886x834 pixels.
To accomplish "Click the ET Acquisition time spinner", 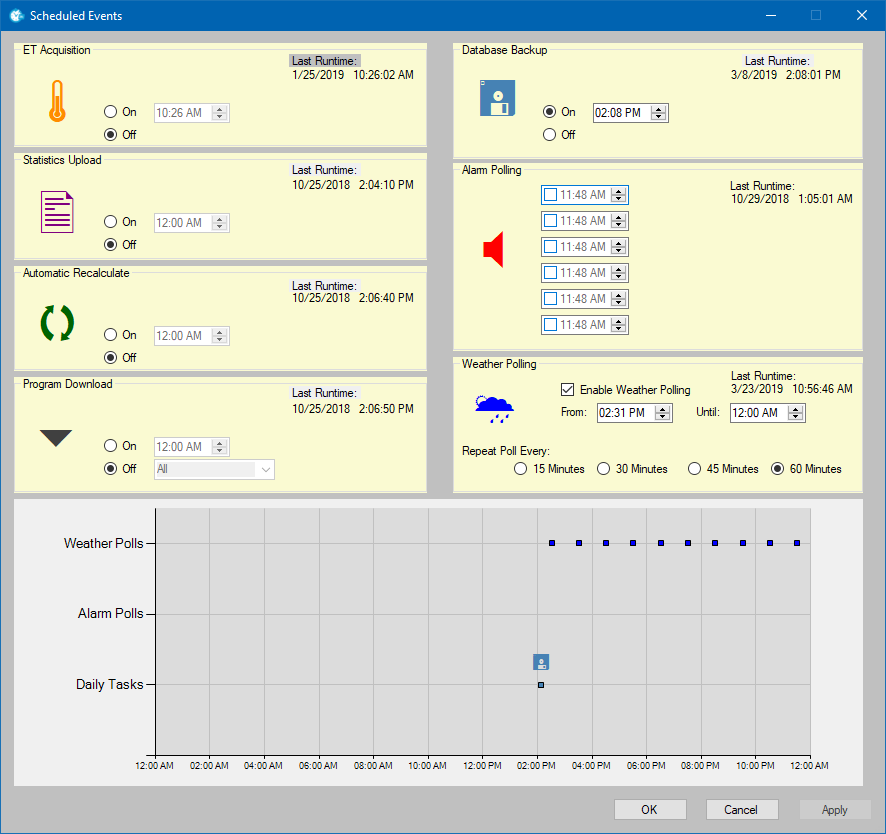I will [220, 113].
